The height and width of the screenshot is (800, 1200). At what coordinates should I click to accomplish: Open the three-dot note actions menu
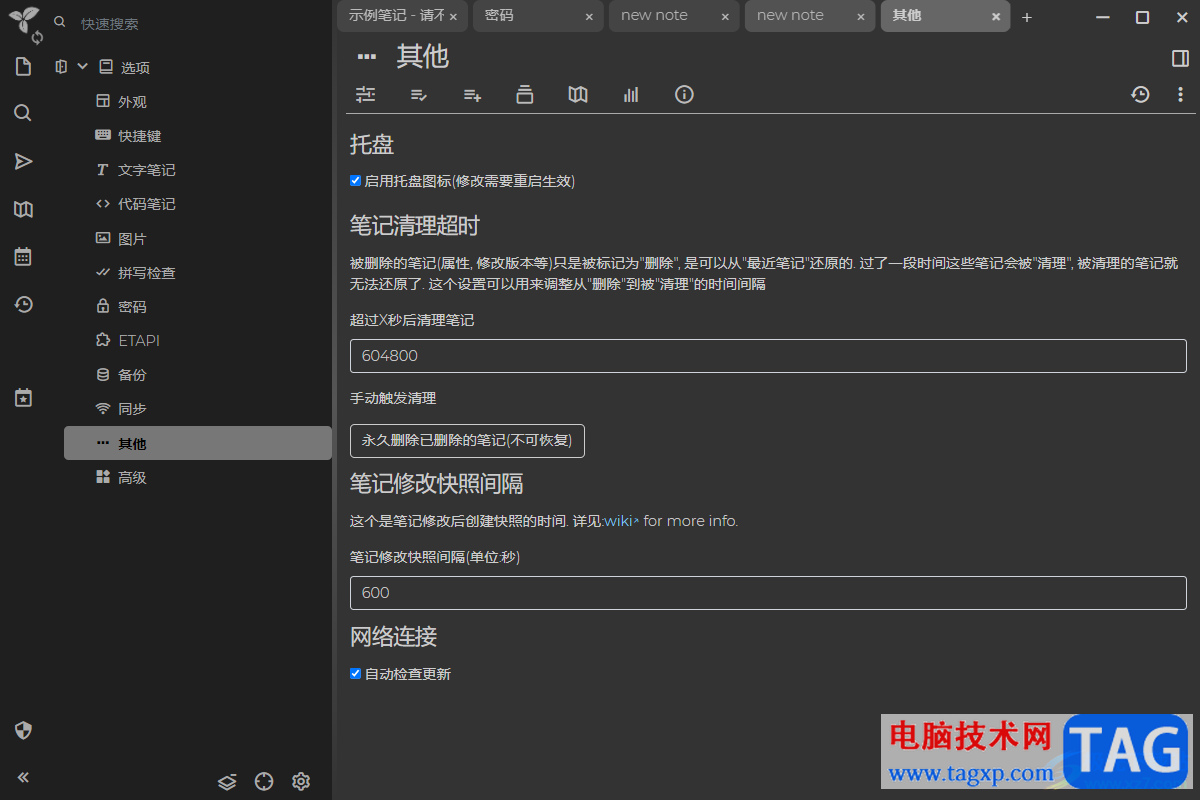[1180, 94]
